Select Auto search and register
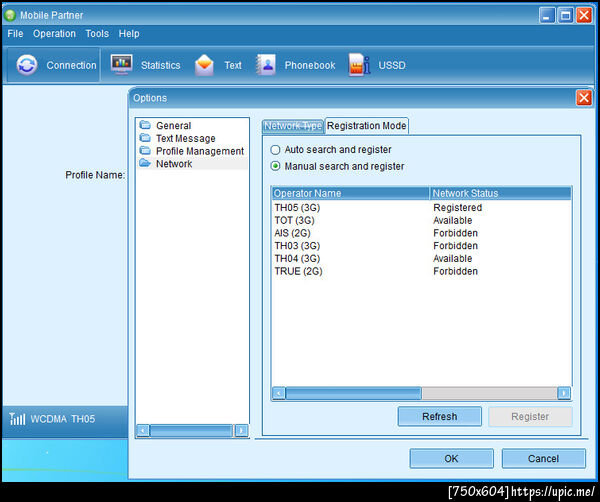Screen dimensions: 600x502 tap(275, 150)
